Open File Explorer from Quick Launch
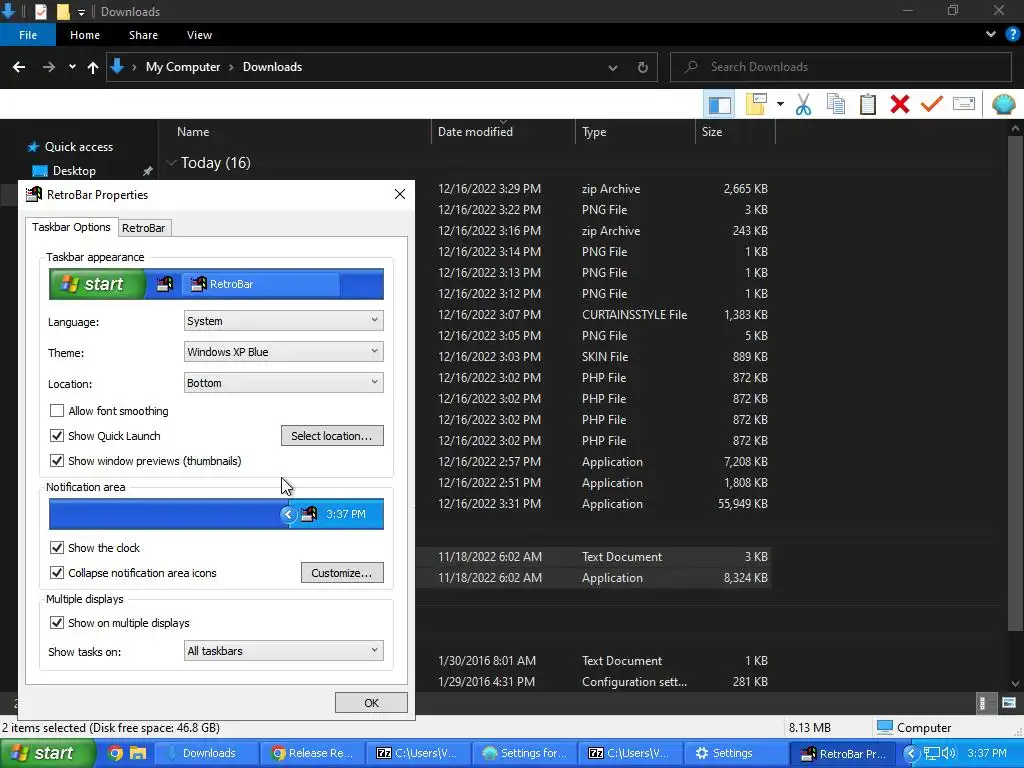 [x=138, y=753]
